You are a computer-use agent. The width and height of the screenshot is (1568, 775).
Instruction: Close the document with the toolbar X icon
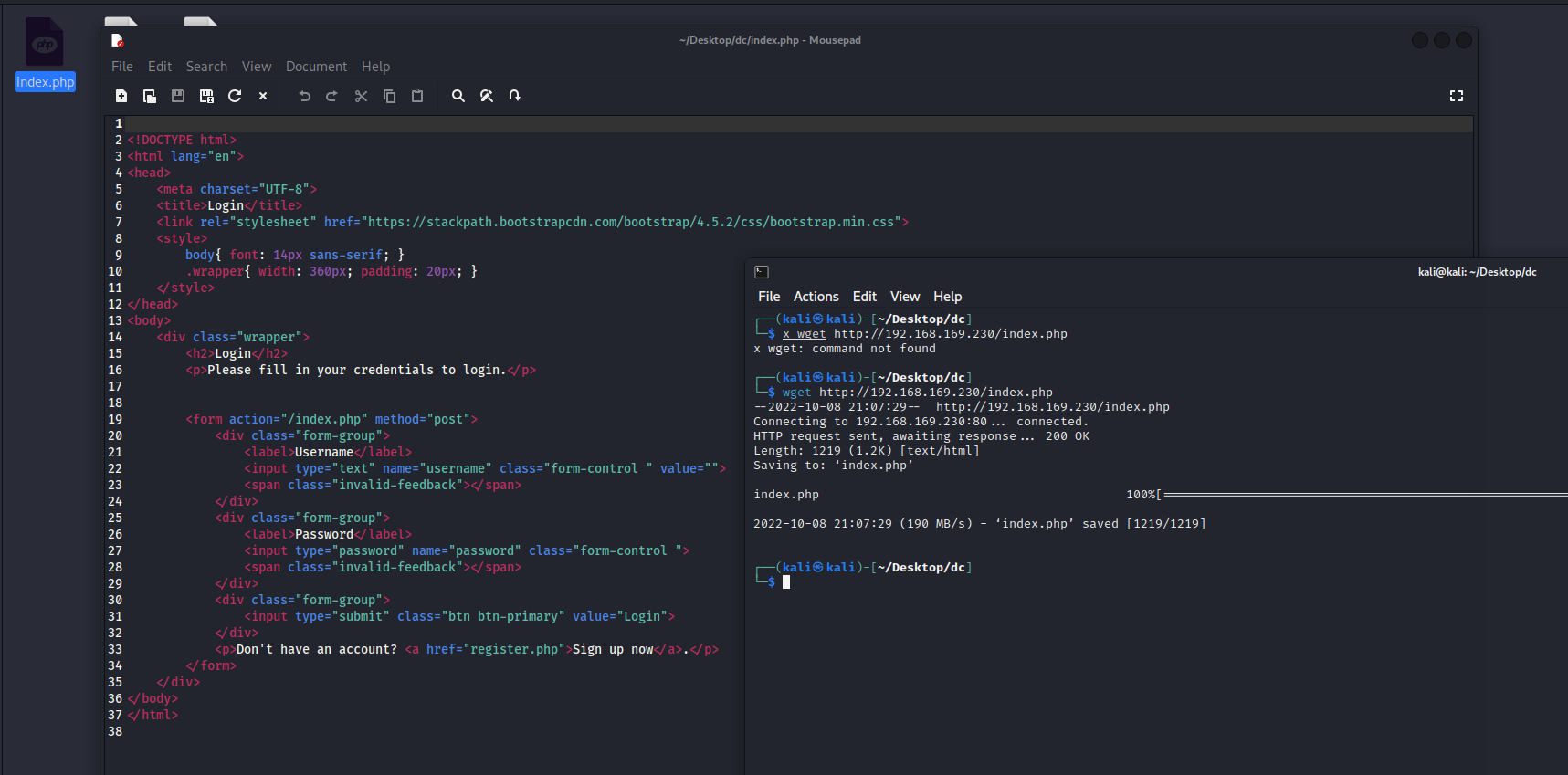[x=263, y=96]
